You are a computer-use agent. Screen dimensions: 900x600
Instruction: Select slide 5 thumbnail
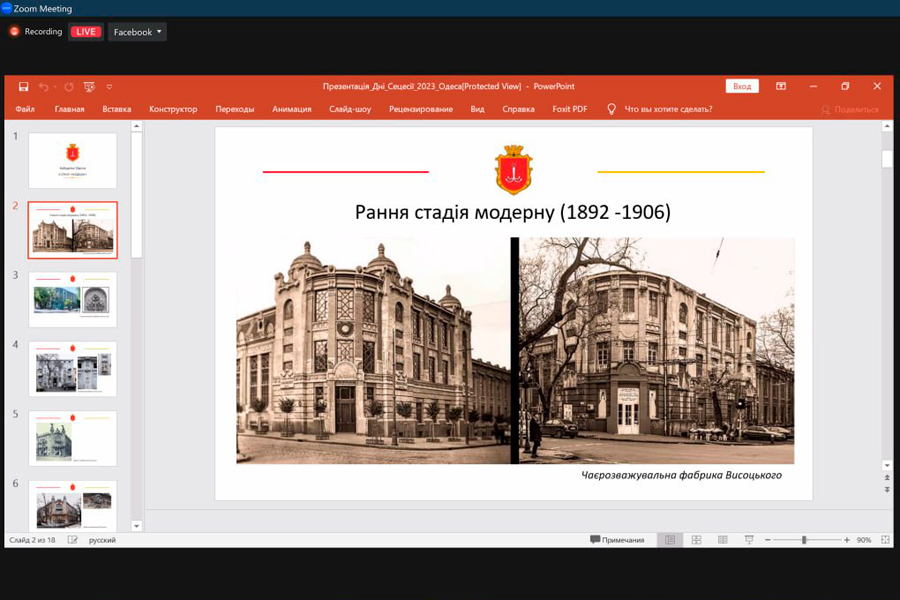click(73, 439)
